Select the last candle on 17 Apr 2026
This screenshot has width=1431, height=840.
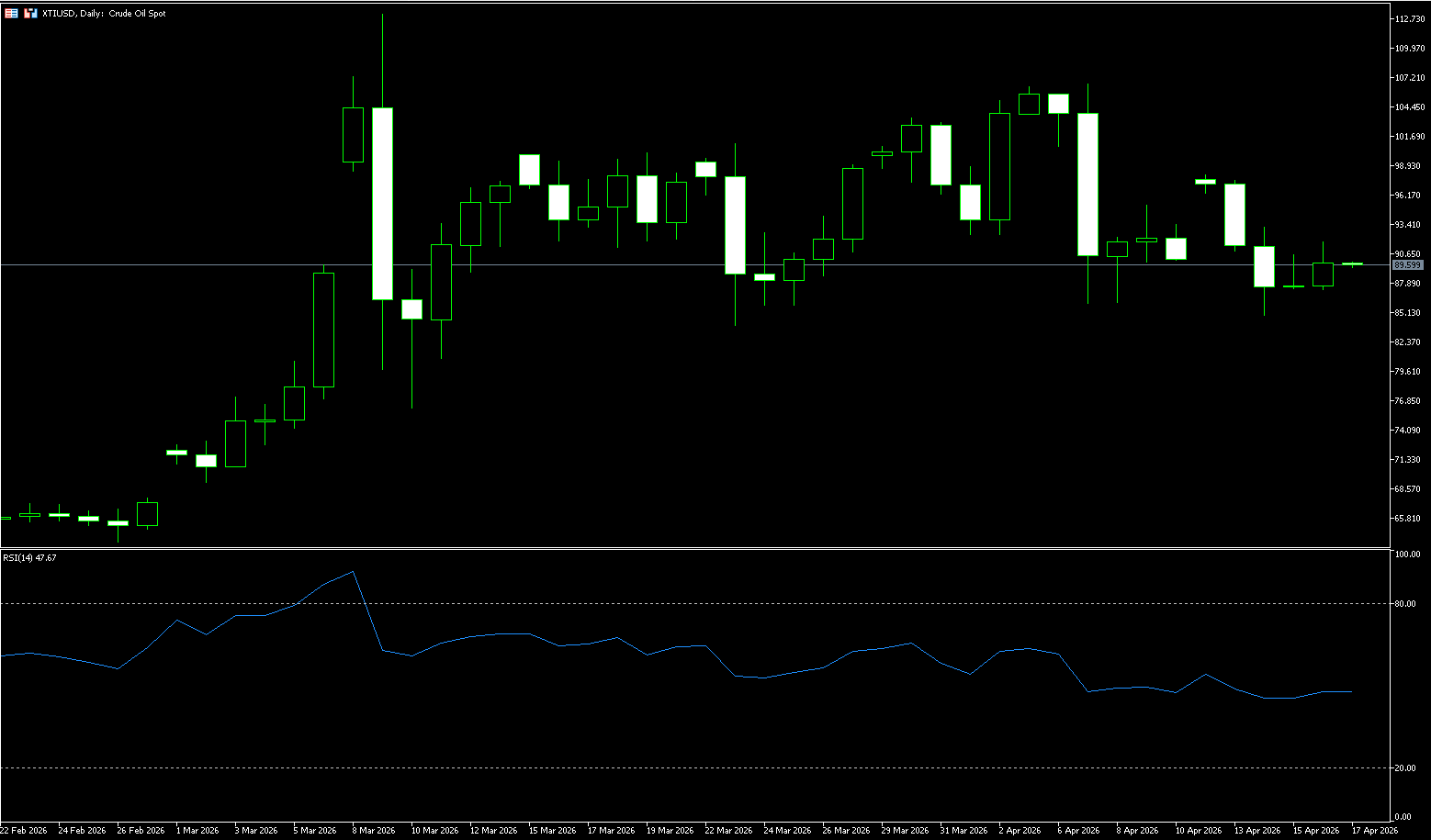(1352, 264)
